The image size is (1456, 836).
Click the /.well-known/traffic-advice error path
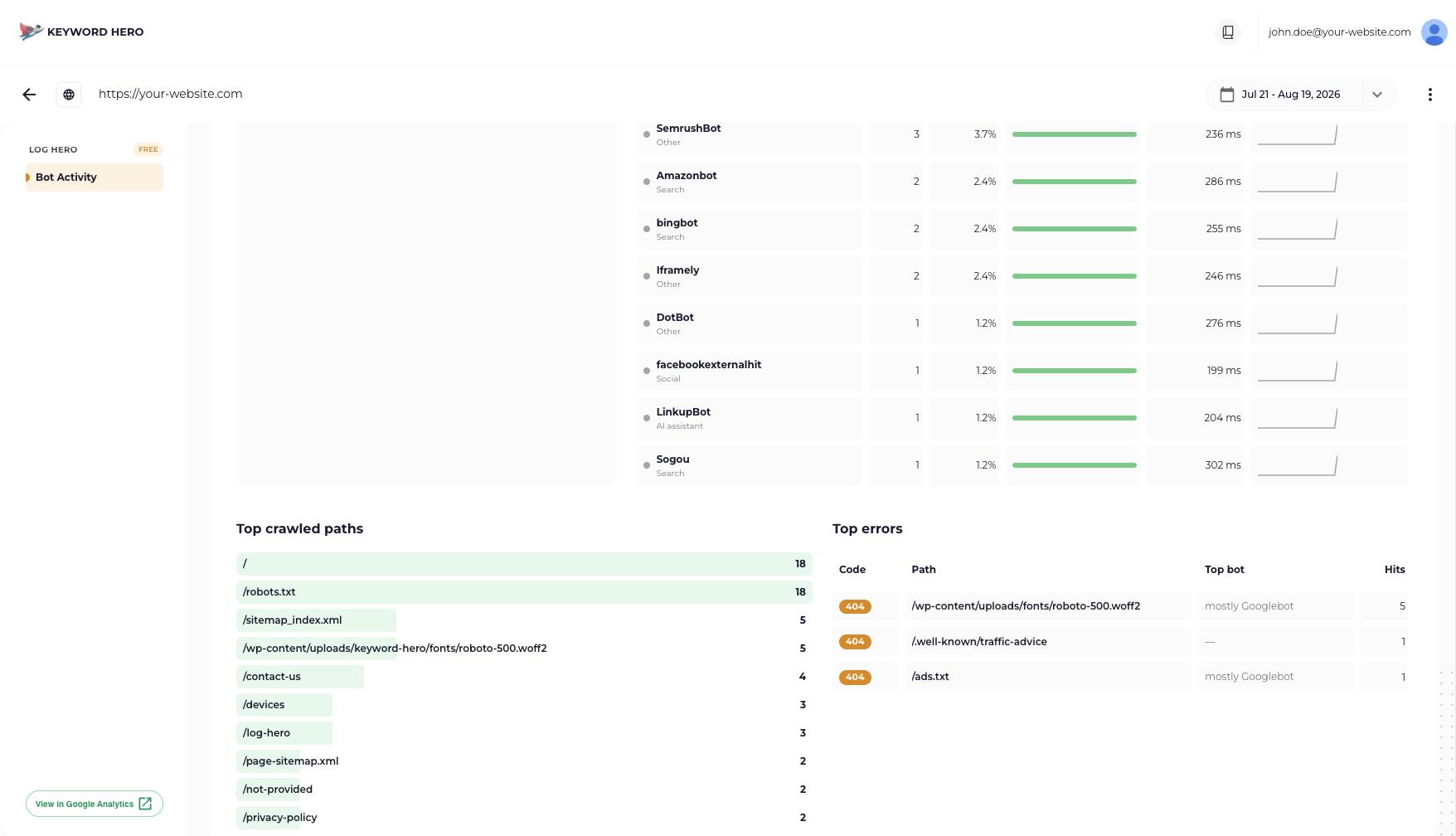[x=979, y=642]
